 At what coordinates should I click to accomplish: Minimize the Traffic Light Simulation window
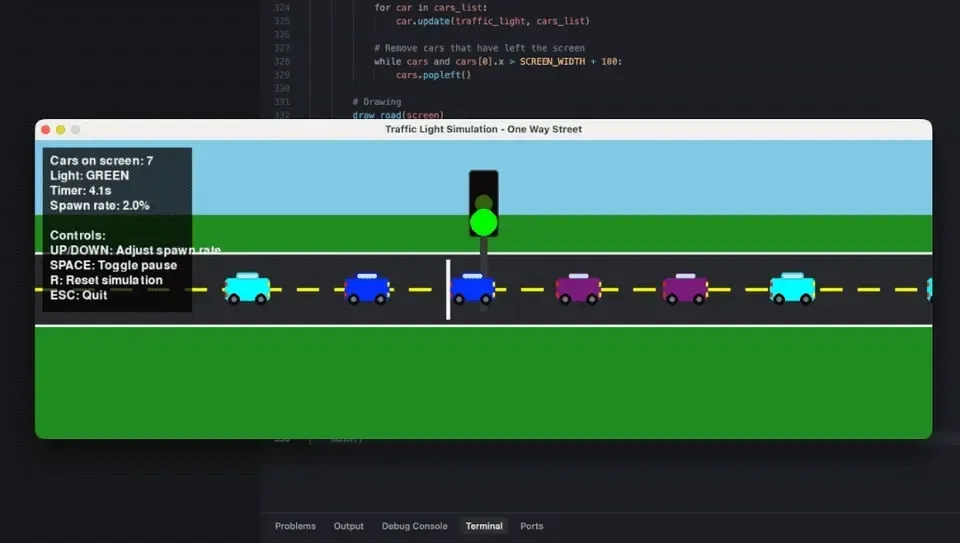(x=61, y=130)
